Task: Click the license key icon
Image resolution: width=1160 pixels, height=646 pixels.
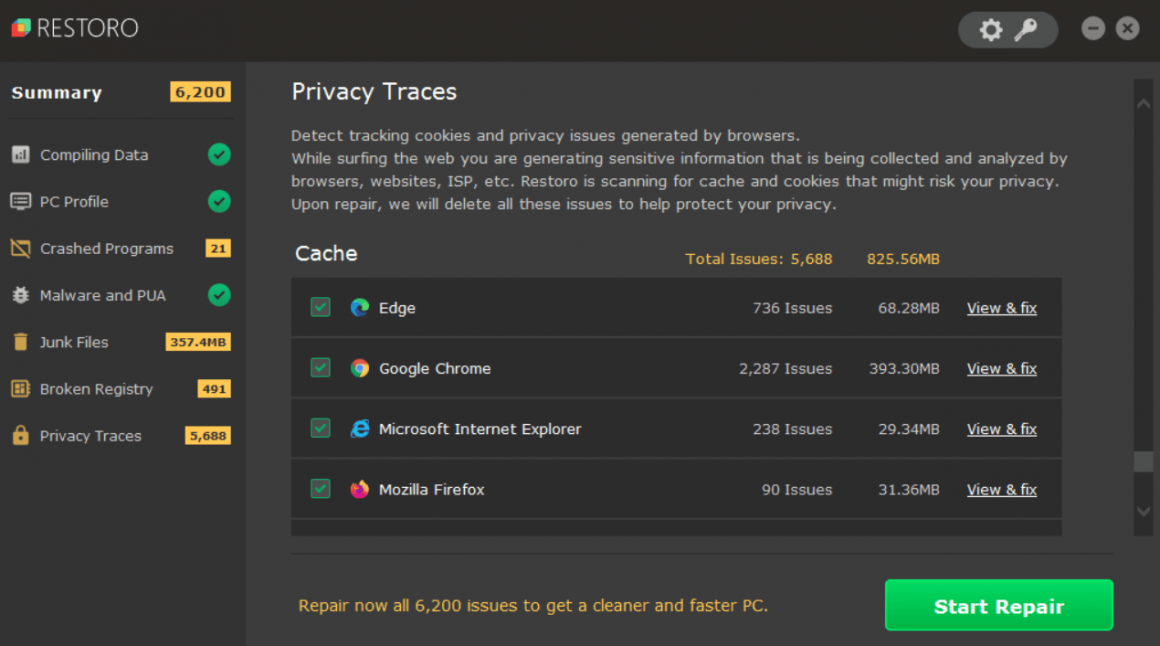Action: pos(1028,30)
